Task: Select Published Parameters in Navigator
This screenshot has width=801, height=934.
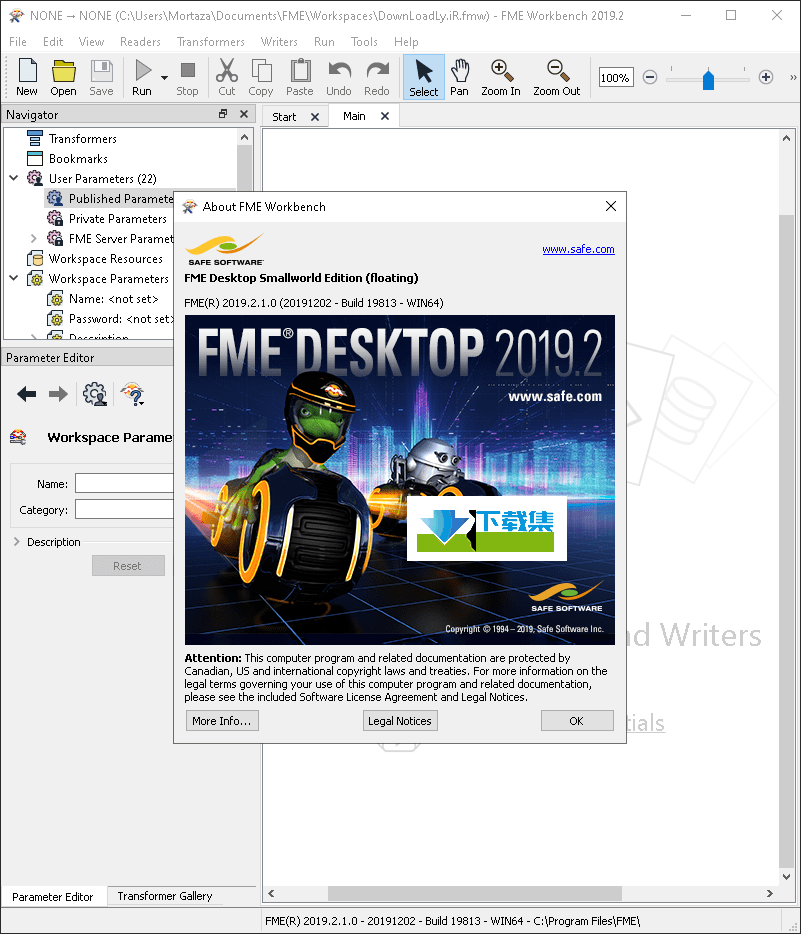Action: click(121, 198)
